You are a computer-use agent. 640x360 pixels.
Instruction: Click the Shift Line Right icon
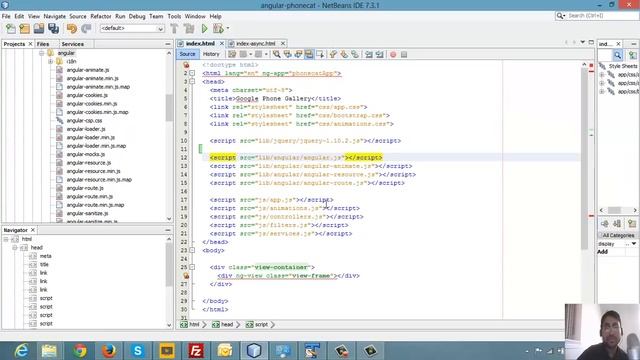click(380, 54)
